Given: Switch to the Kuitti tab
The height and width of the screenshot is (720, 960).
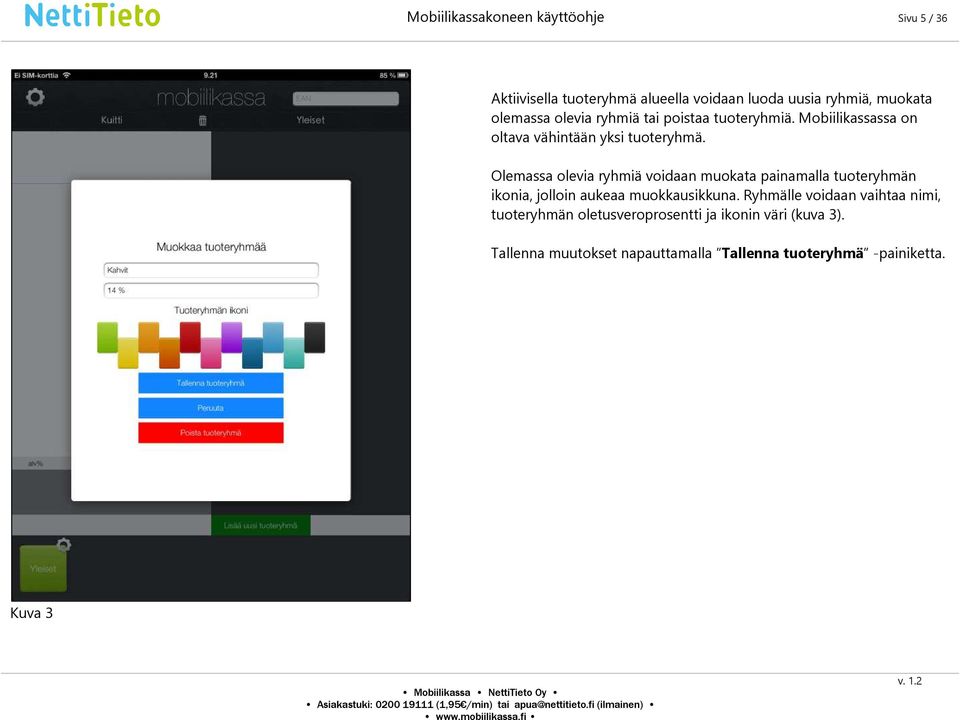Looking at the screenshot, I should [x=111, y=120].
